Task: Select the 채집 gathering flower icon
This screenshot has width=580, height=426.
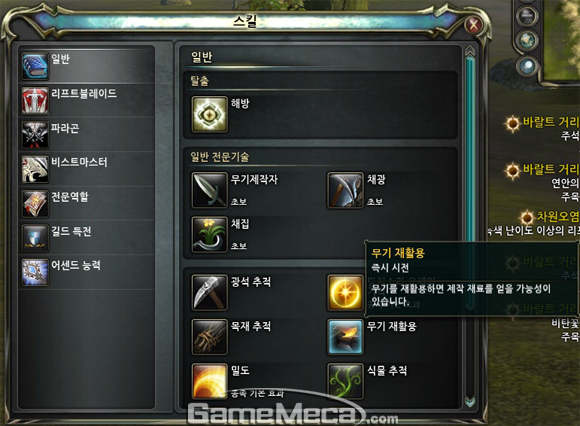Action: click(209, 234)
